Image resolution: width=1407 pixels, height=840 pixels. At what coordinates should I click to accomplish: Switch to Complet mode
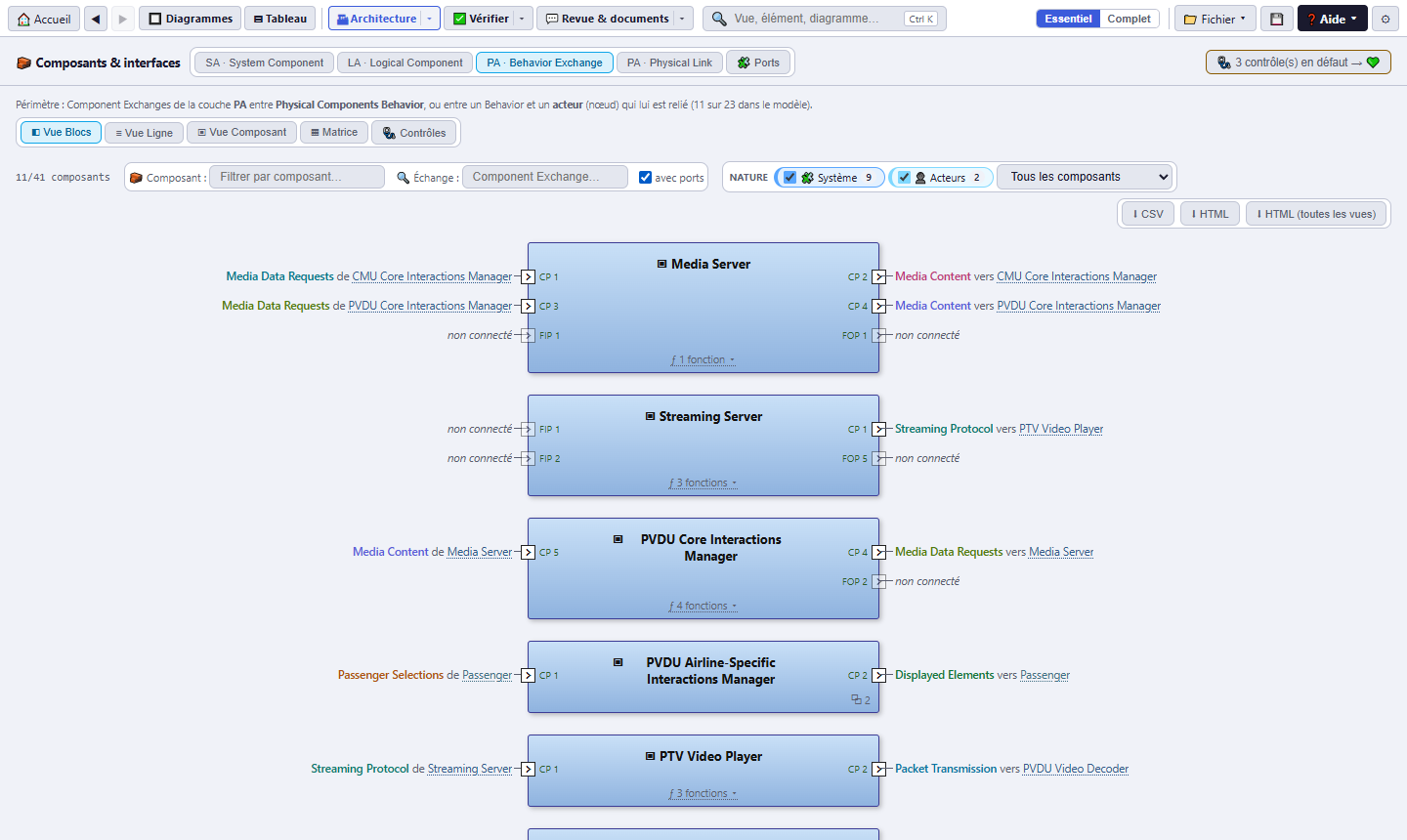click(x=1129, y=19)
